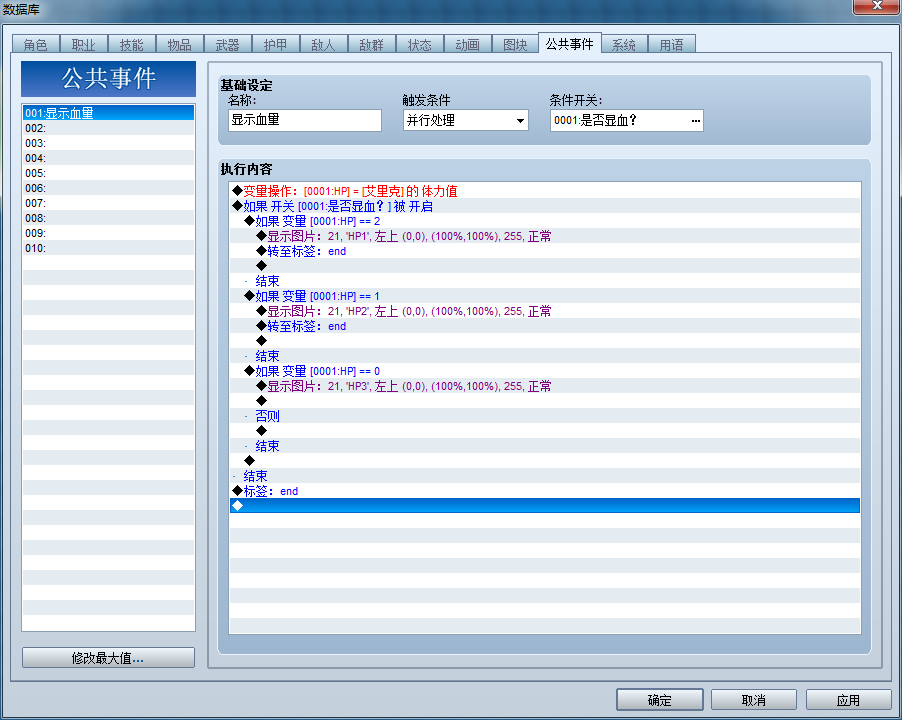Screen dimensions: 902x720
Task: Select the 如果 开关 是否显血 line
Action: pyautogui.click(x=545, y=206)
